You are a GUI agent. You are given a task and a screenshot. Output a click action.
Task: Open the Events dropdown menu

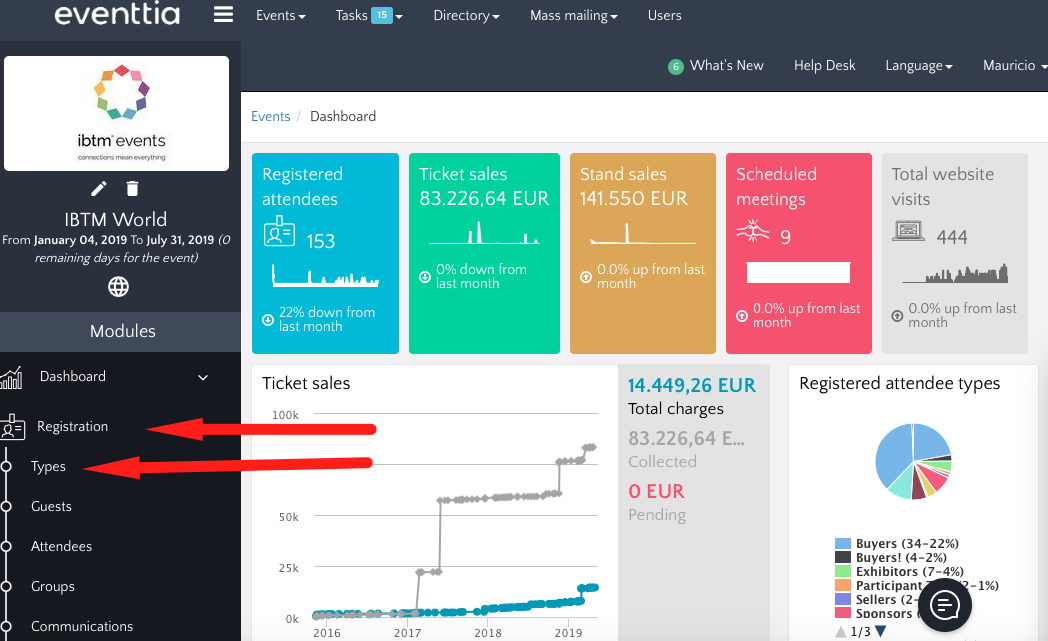point(280,16)
